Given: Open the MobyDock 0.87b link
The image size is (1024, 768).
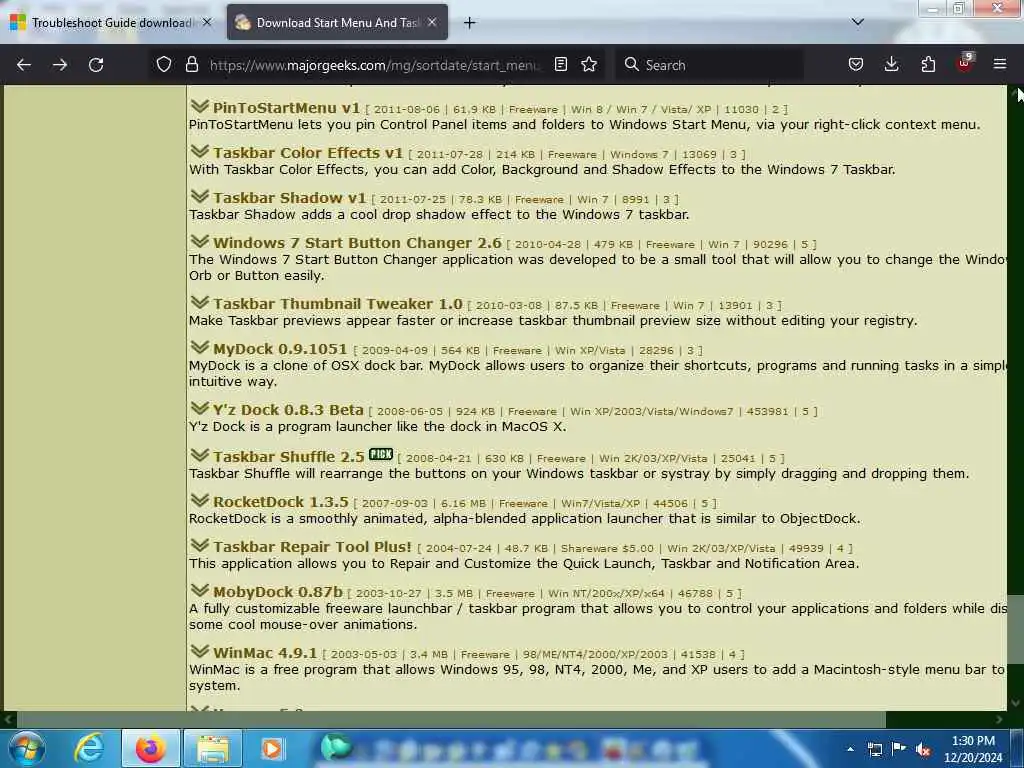Looking at the screenshot, I should (278, 592).
